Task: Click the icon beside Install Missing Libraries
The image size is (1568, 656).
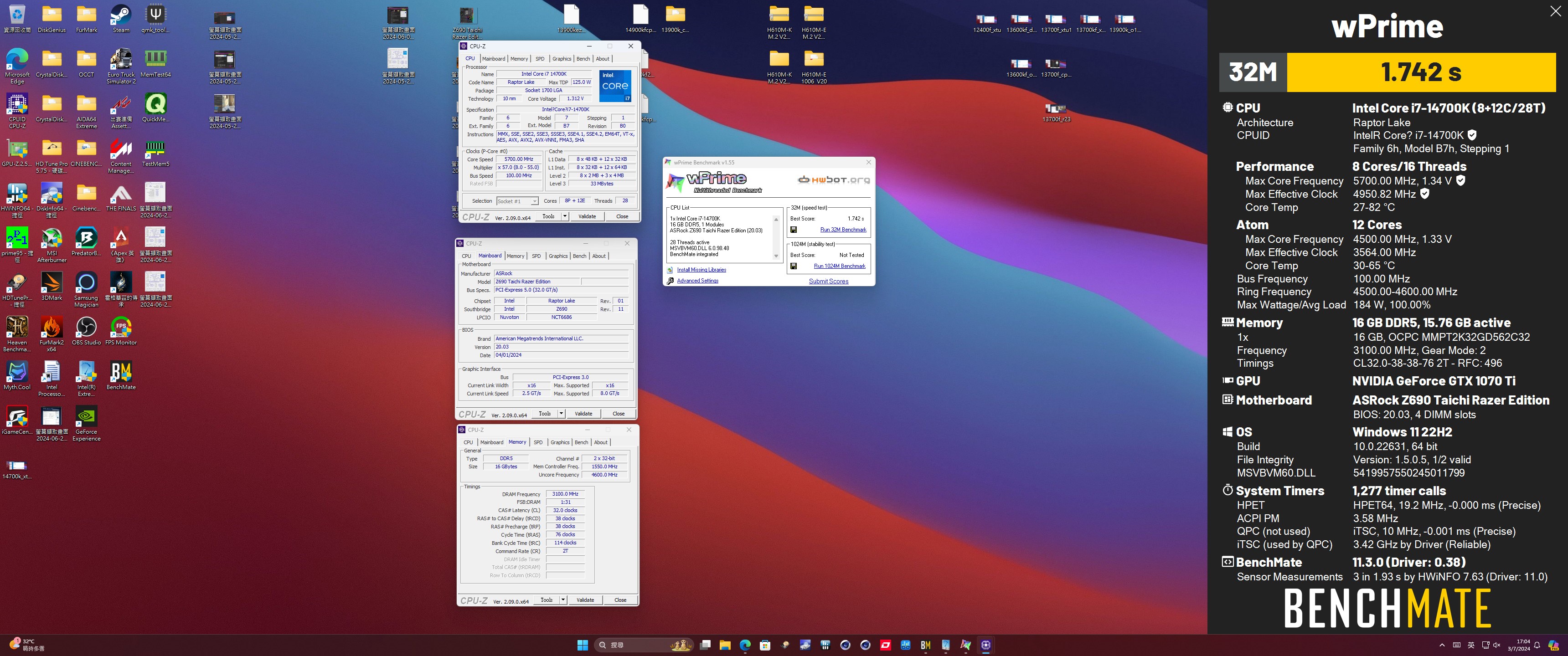Action: (x=670, y=270)
